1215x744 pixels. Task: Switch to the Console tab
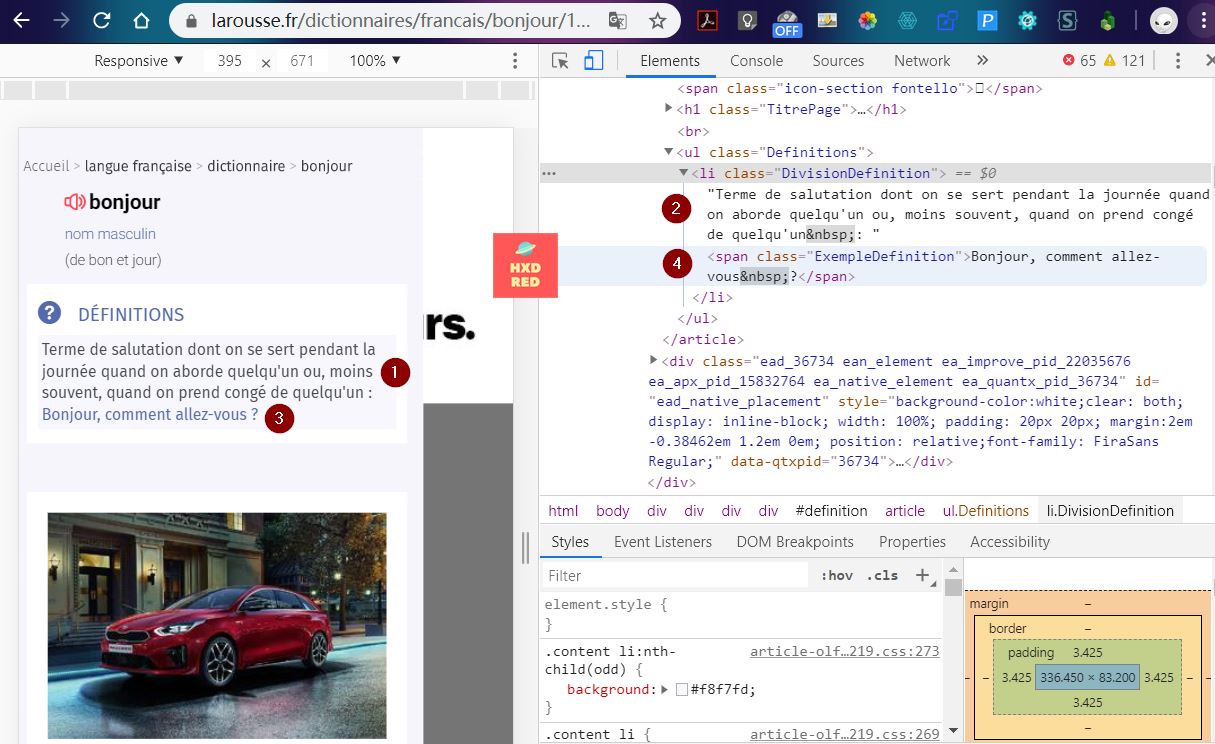click(756, 61)
